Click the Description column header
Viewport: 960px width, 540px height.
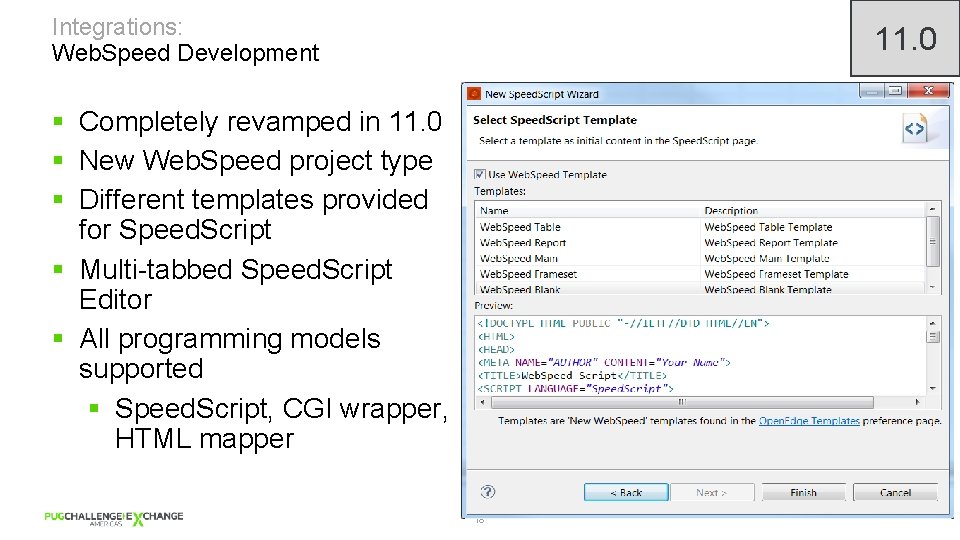pyautogui.click(x=812, y=211)
